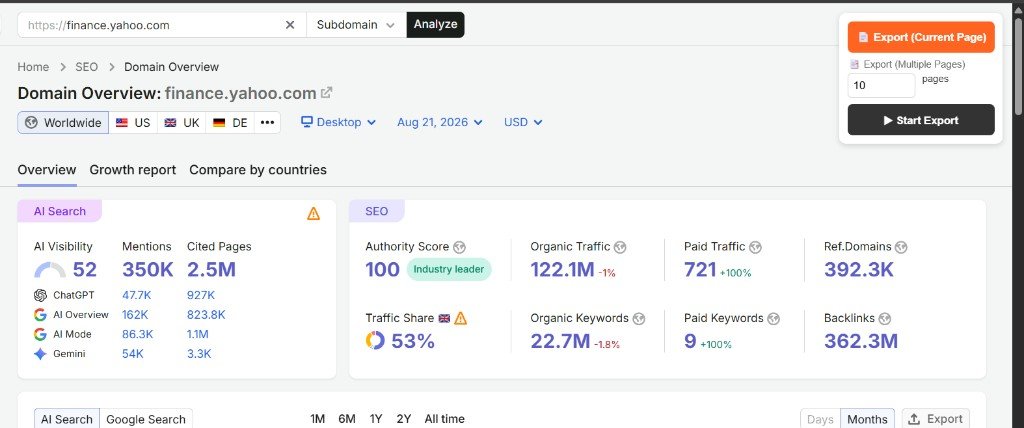
Task: Select the 6M time range
Action: pyautogui.click(x=347, y=419)
